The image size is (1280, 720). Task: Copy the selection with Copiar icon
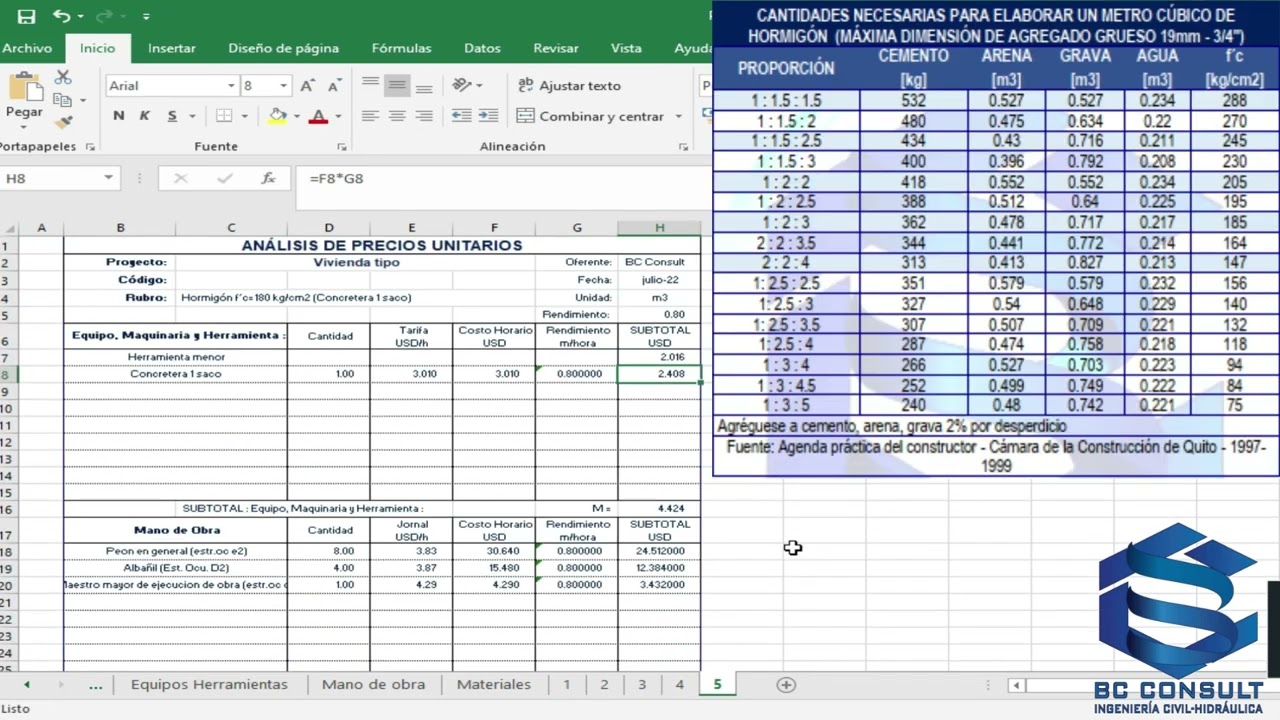62,100
